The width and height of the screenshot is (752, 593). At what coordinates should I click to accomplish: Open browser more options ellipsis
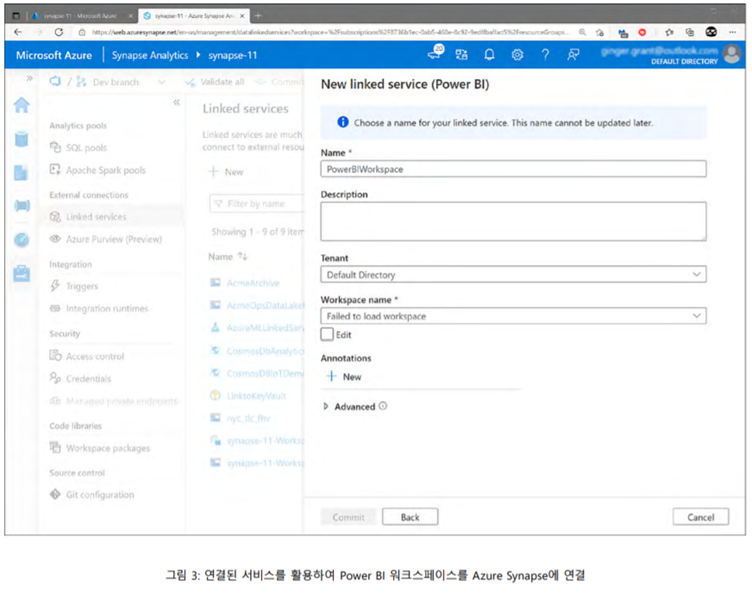pos(732,32)
